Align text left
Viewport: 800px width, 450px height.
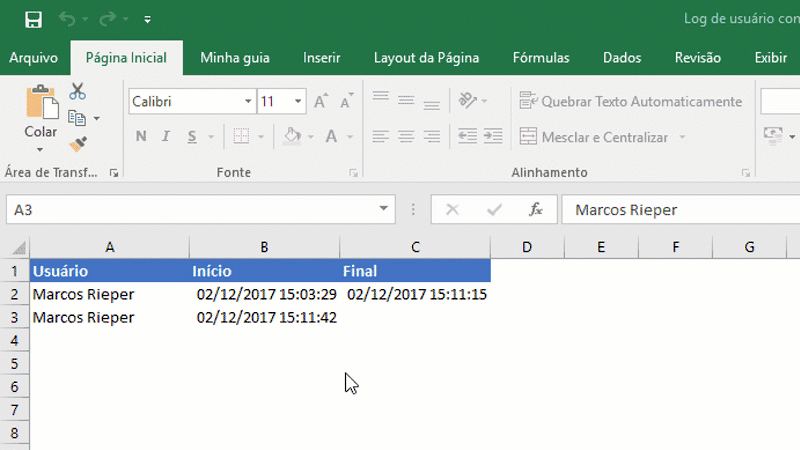pyautogui.click(x=381, y=136)
